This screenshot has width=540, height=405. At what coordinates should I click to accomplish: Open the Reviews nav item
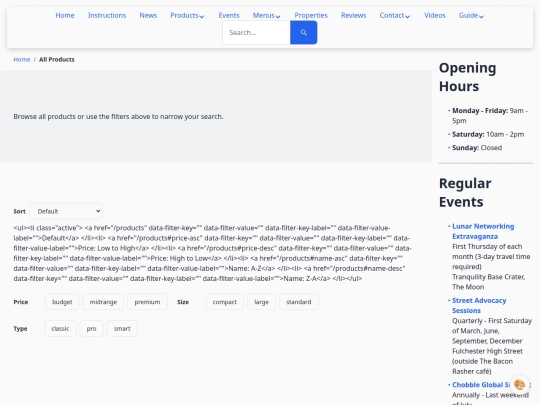(353, 15)
